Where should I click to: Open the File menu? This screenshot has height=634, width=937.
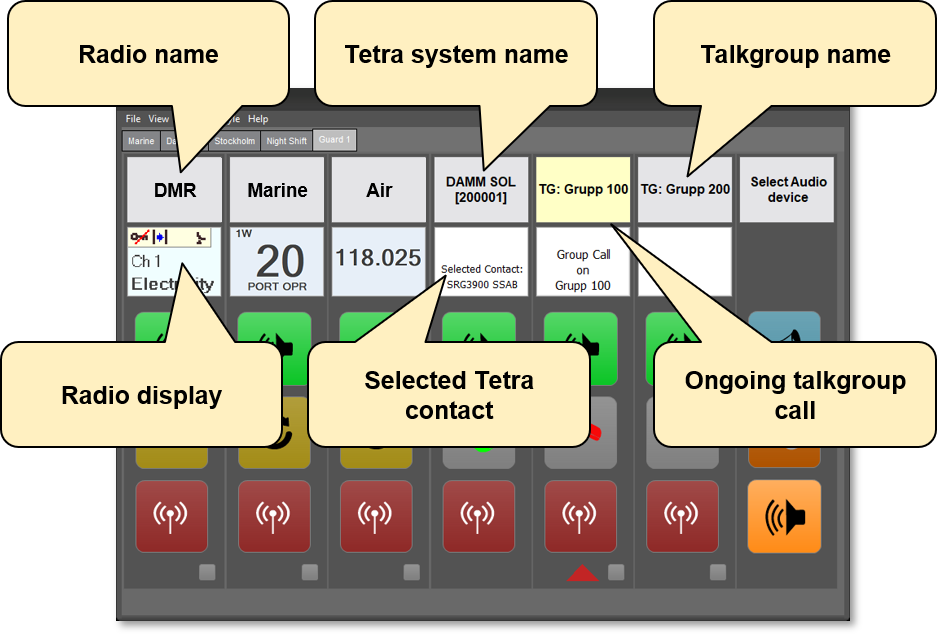point(133,119)
